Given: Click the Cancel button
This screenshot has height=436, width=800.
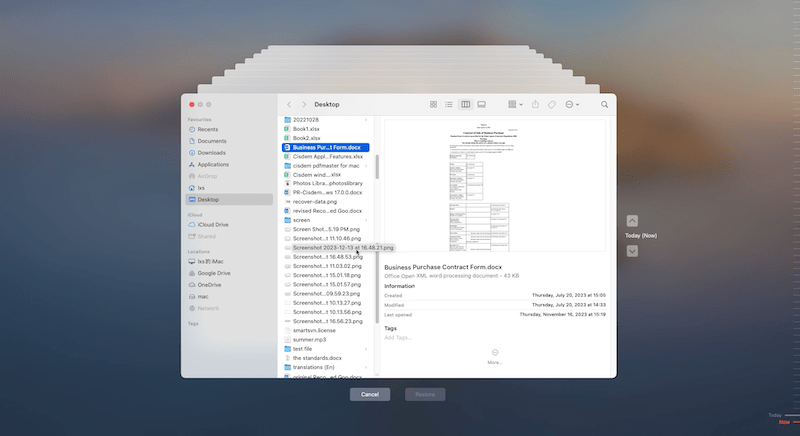Looking at the screenshot, I should [x=369, y=394].
